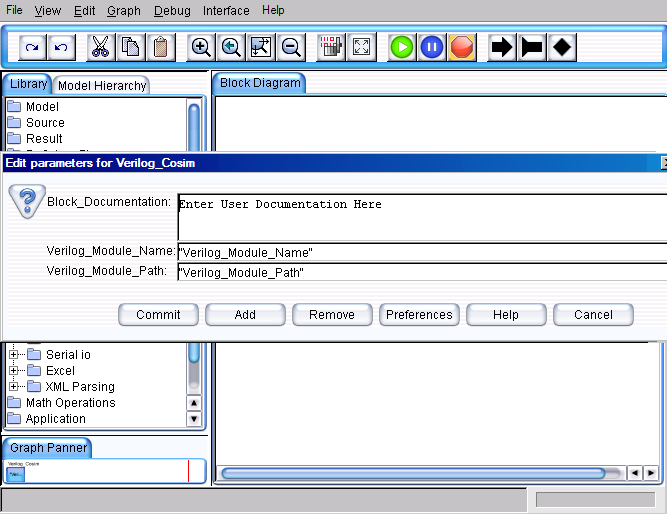Screen dimensions: 667x514
Task: Click the Block_Documentation text area
Action: (422, 217)
